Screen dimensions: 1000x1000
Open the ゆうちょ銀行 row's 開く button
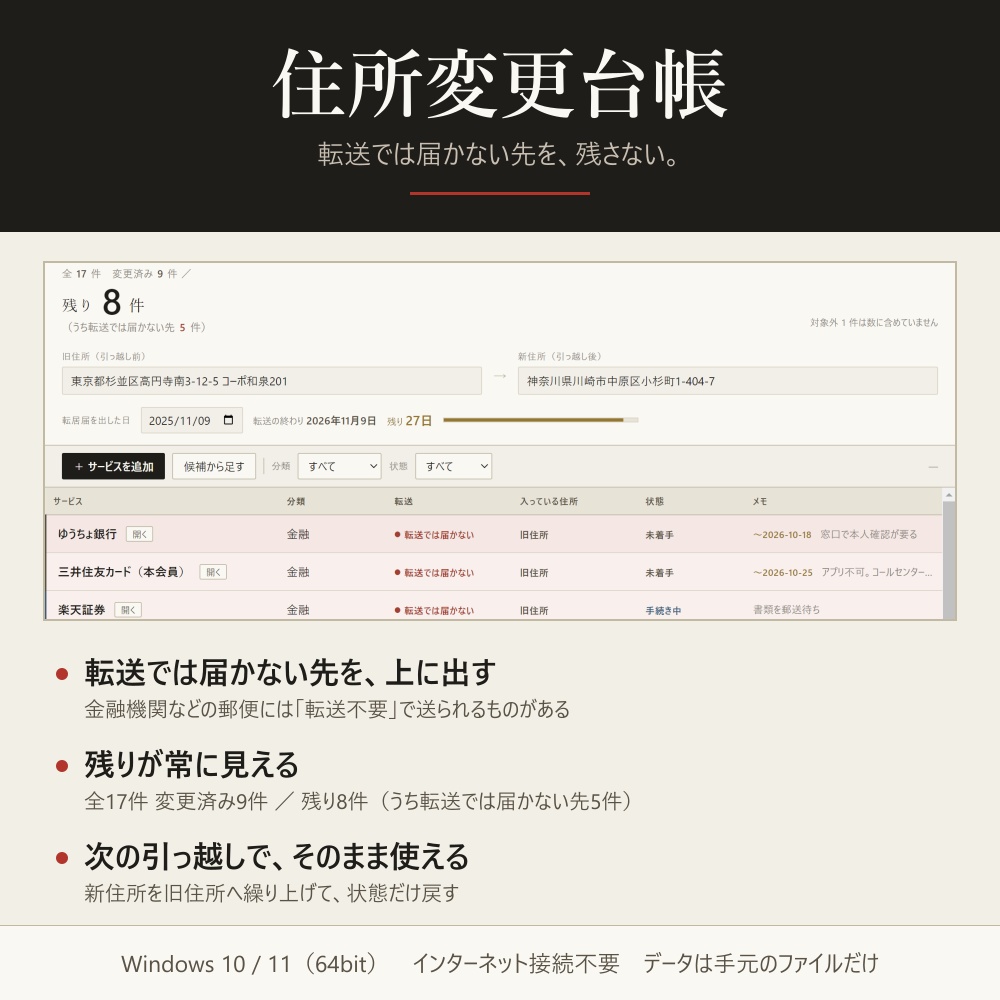(140, 534)
